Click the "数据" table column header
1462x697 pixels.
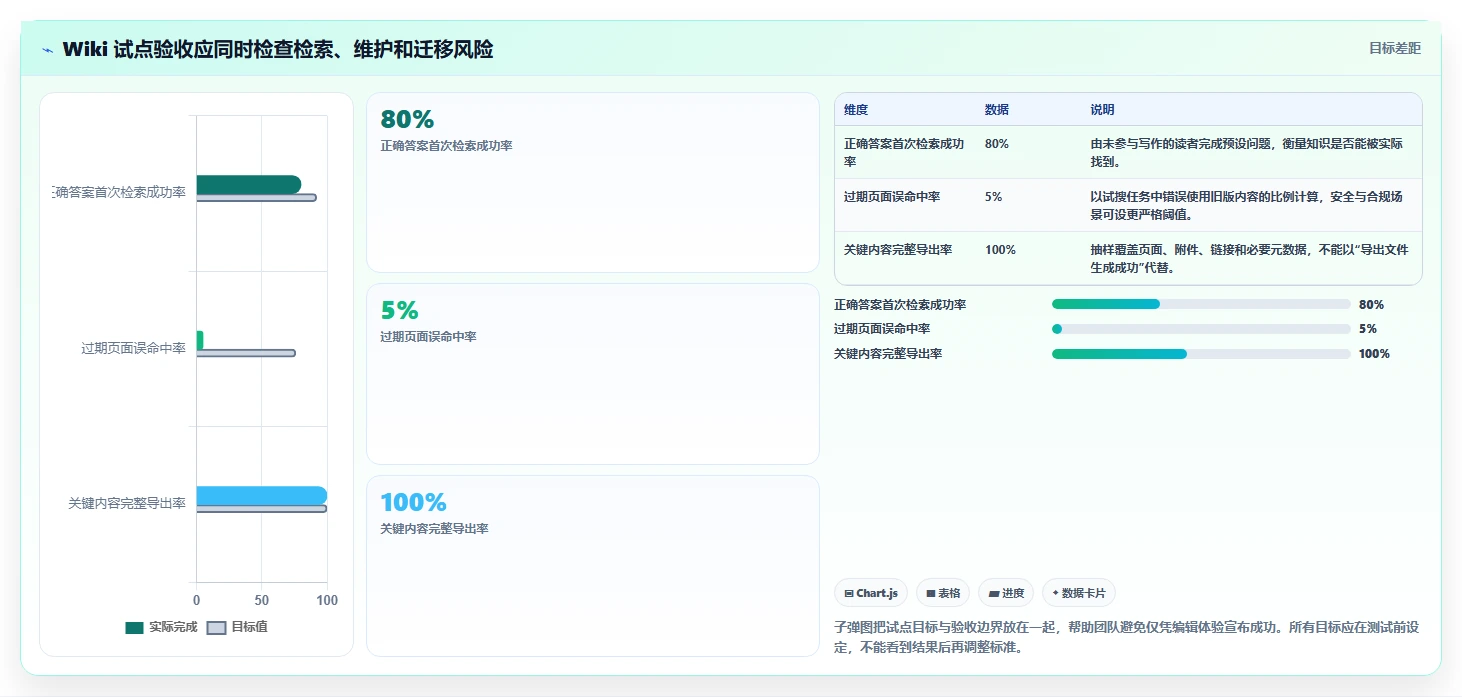point(997,110)
